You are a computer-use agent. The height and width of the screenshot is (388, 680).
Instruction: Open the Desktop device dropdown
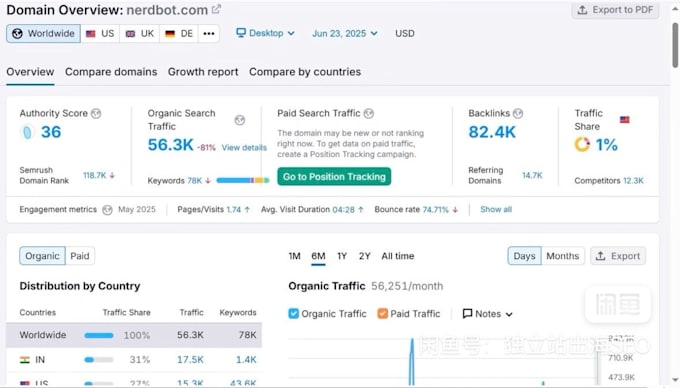[x=265, y=33]
